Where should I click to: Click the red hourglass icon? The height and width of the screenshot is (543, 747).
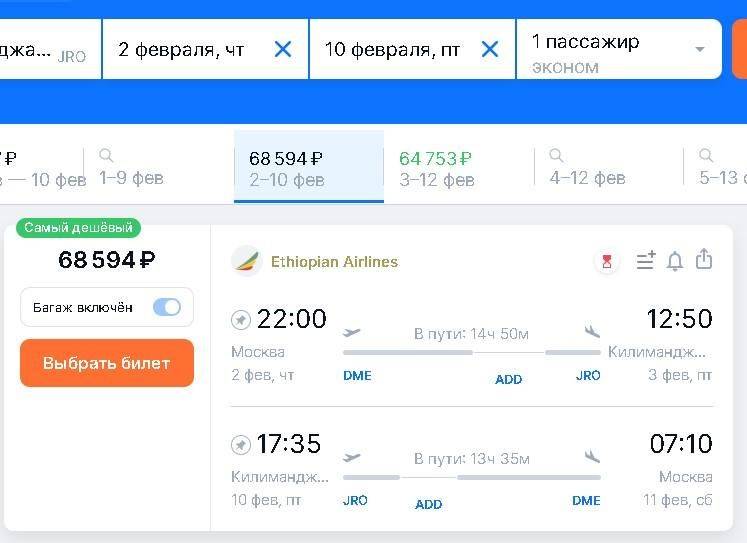point(606,262)
